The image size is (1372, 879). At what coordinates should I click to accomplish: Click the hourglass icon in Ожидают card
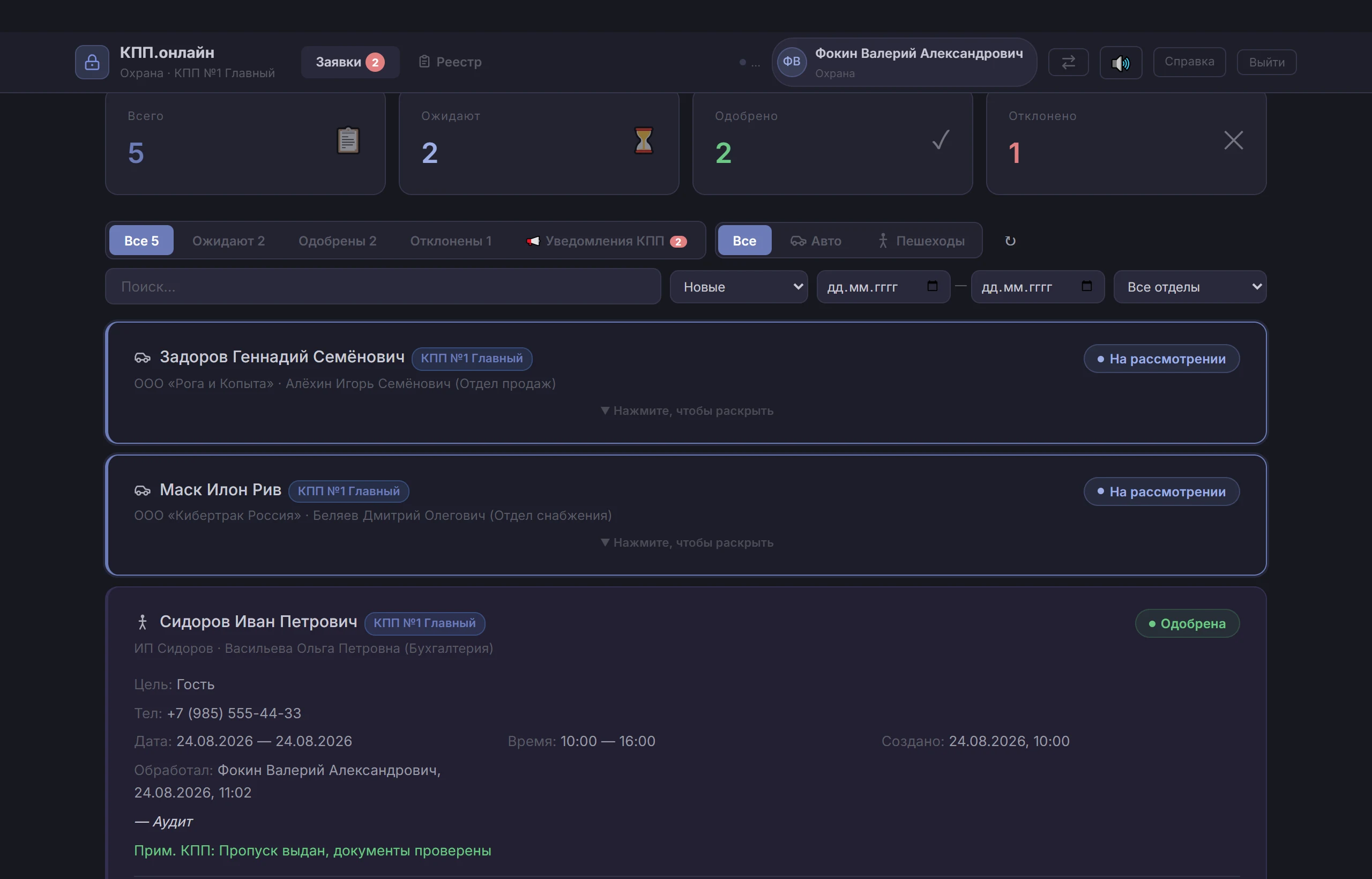point(643,140)
